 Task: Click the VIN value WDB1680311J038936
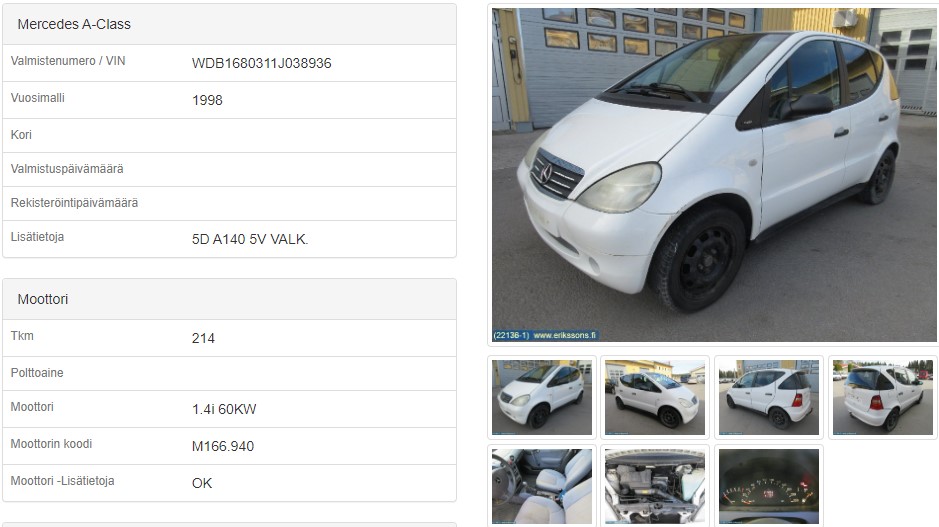pyautogui.click(x=261, y=63)
